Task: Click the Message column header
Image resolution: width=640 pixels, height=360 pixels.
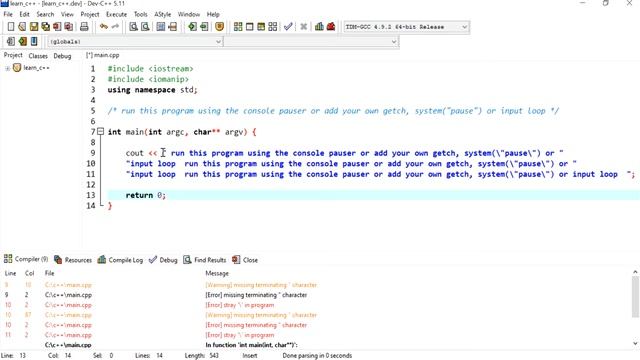Action: point(217,273)
